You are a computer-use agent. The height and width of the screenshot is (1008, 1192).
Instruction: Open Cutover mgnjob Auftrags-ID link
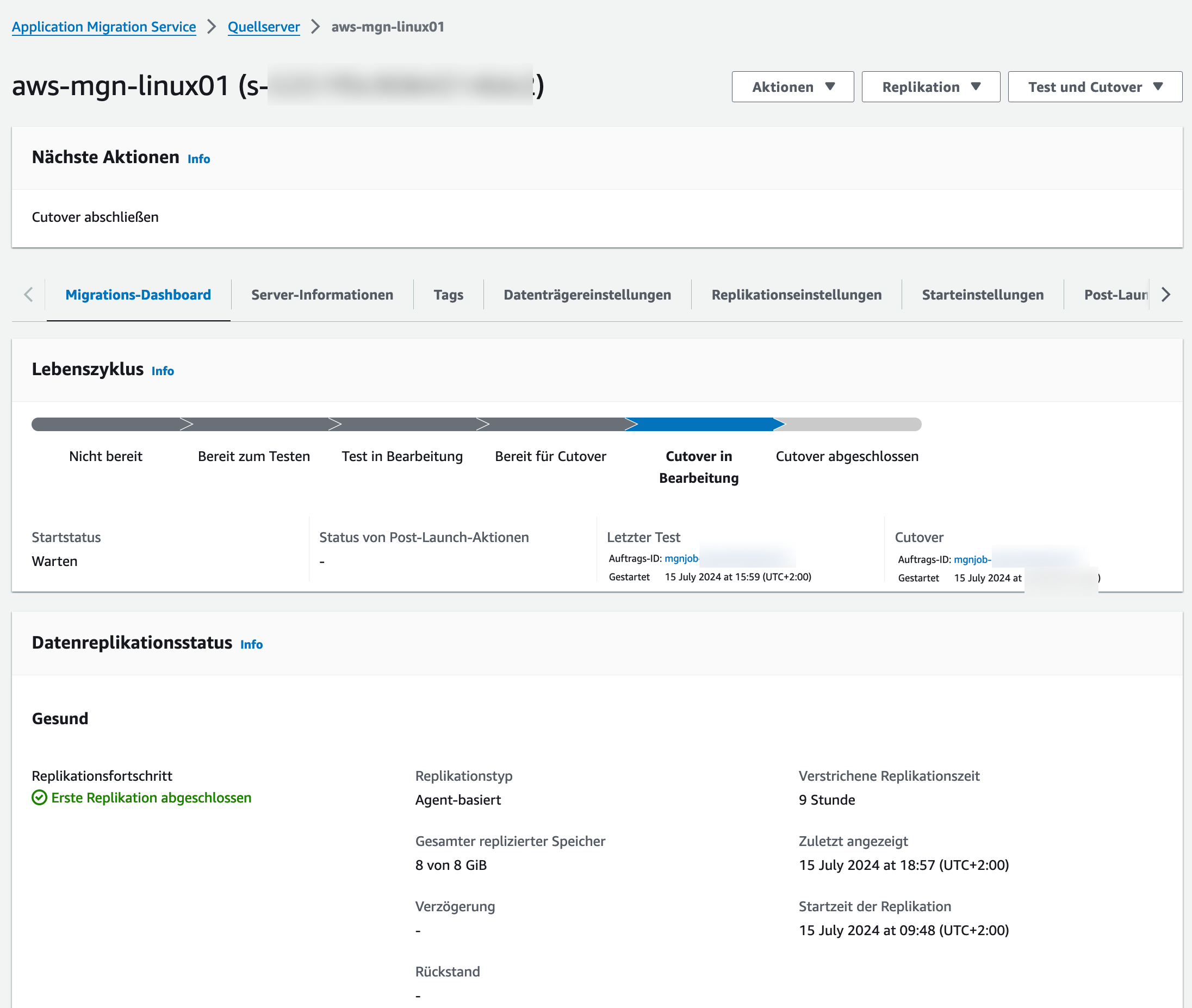971,559
